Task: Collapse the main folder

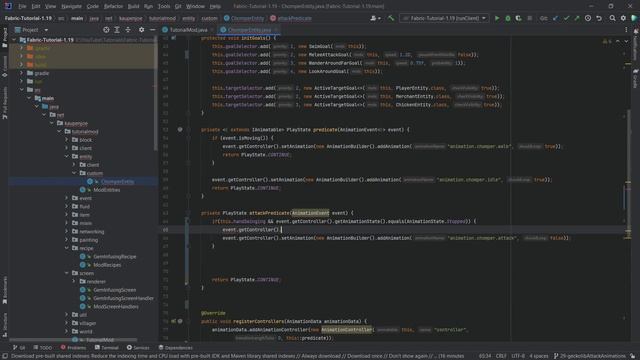Action: (x=29, y=98)
